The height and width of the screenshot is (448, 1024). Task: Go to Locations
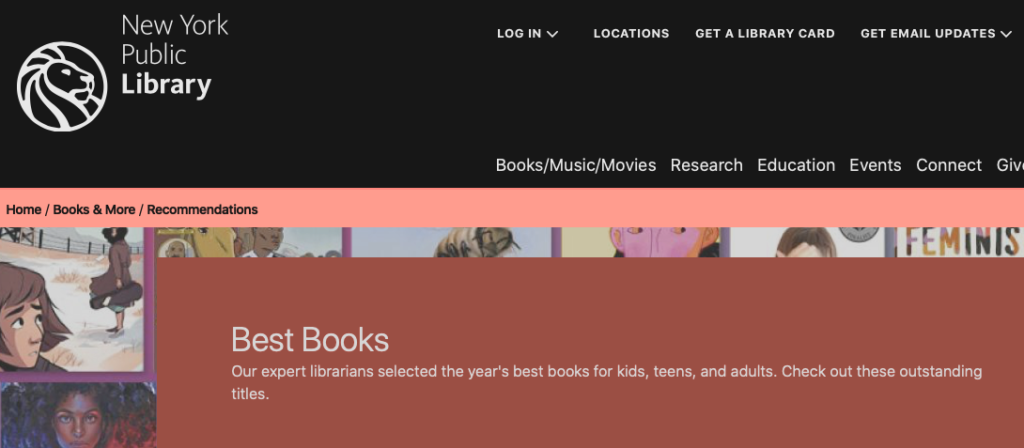[x=631, y=34]
